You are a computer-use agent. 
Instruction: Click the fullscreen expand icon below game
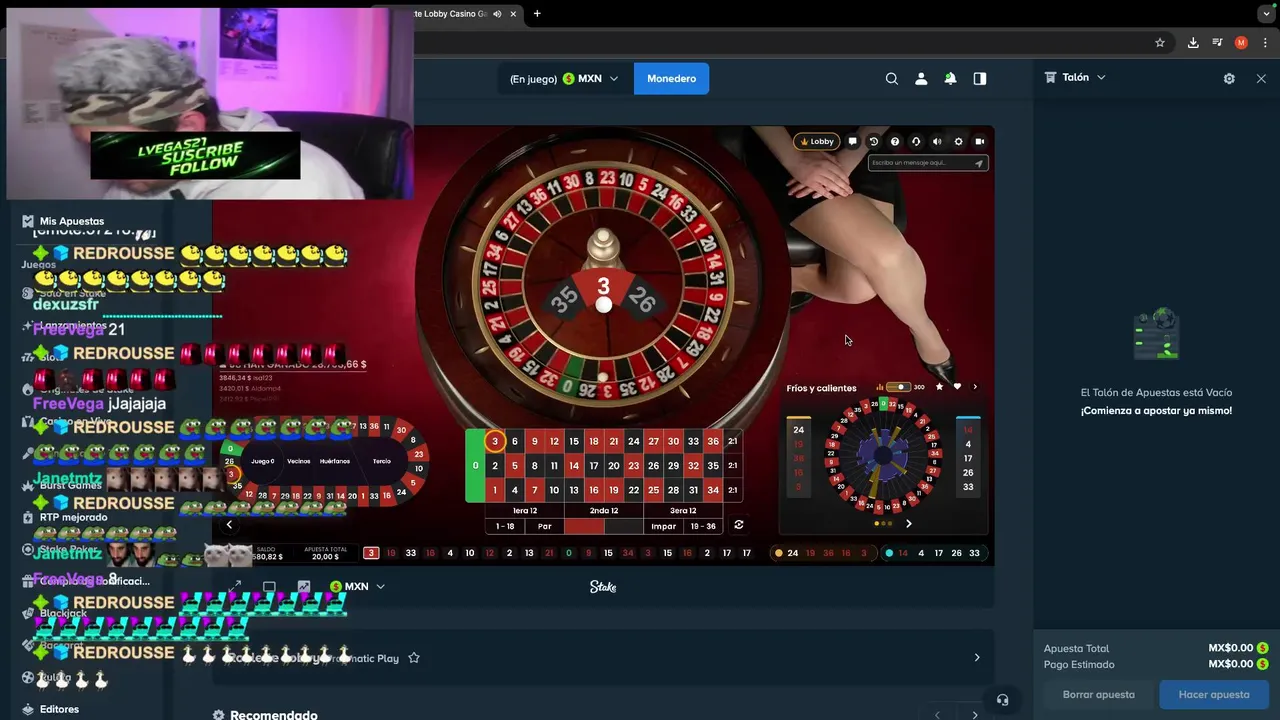[235, 586]
